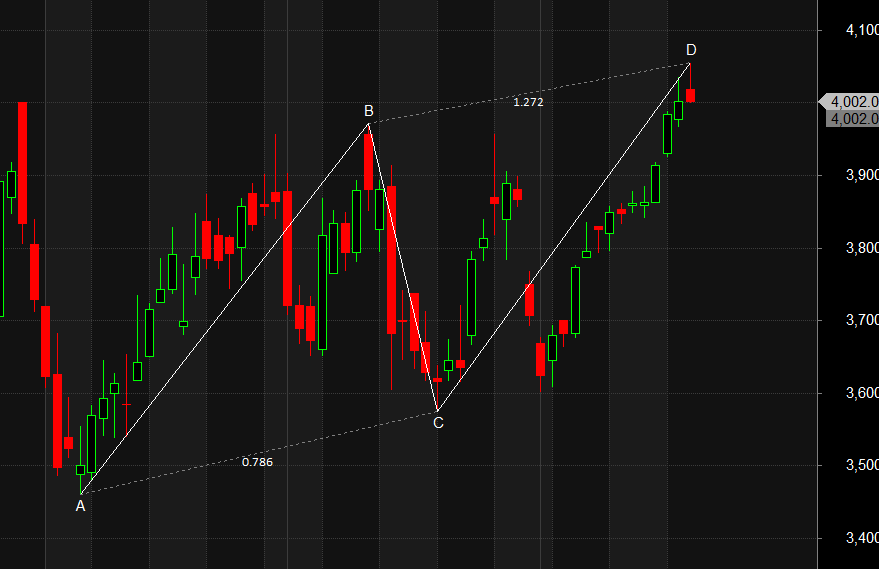This screenshot has height=569, width=879.
Task: Click the 3,600 price axis label
Action: coord(861,393)
